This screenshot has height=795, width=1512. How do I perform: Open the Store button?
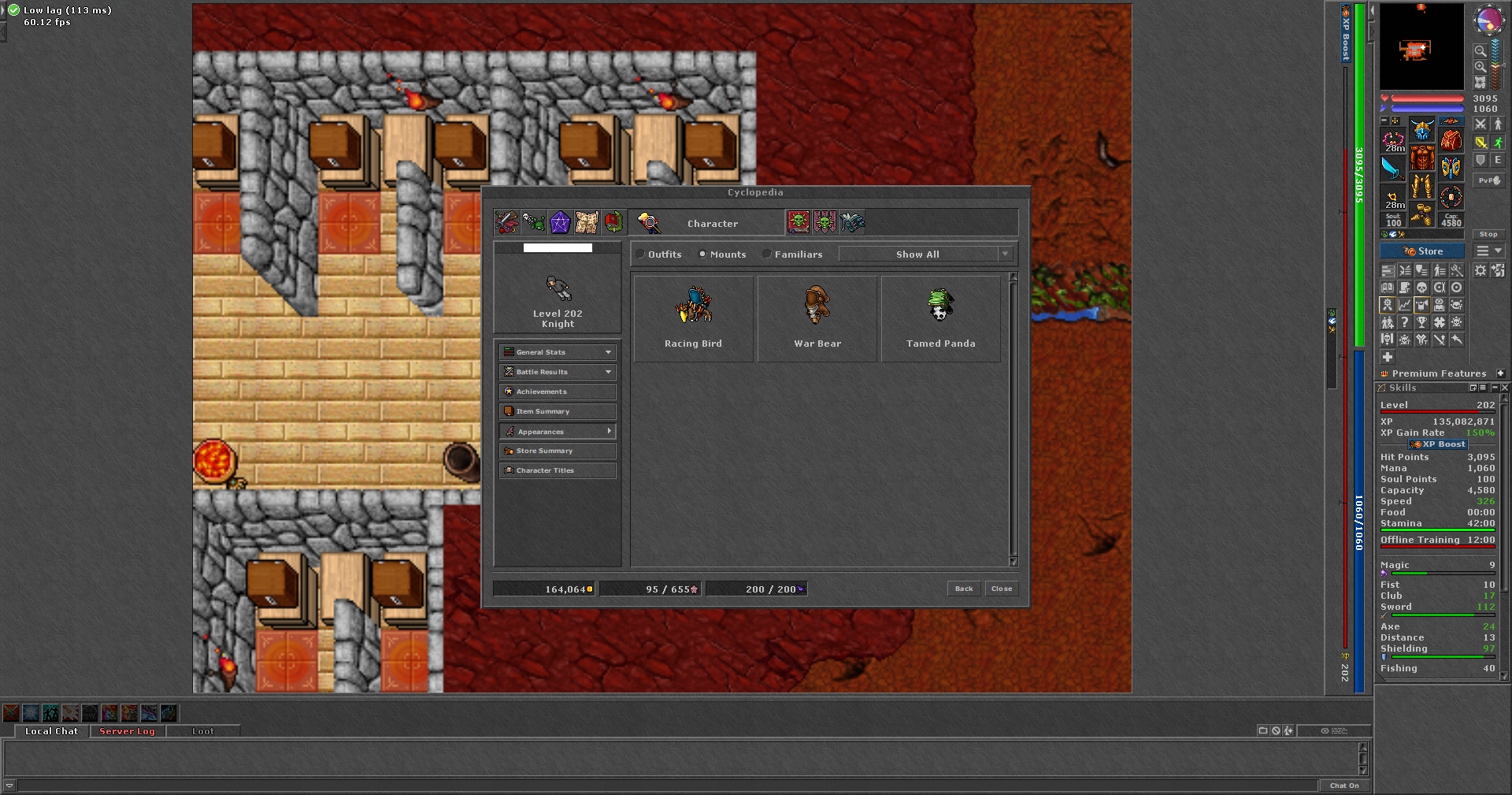click(1422, 251)
